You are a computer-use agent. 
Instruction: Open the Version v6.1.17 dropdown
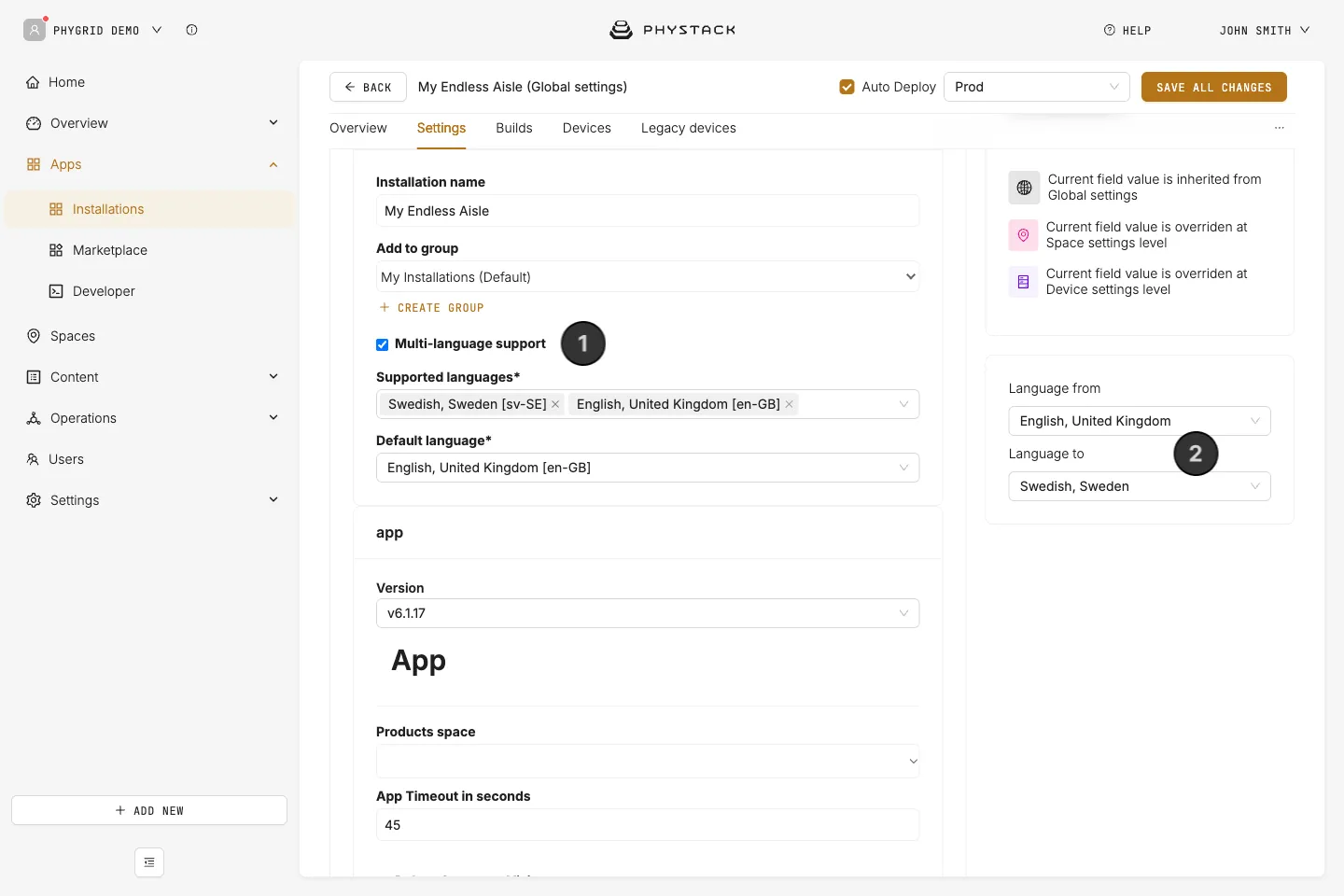pos(648,613)
